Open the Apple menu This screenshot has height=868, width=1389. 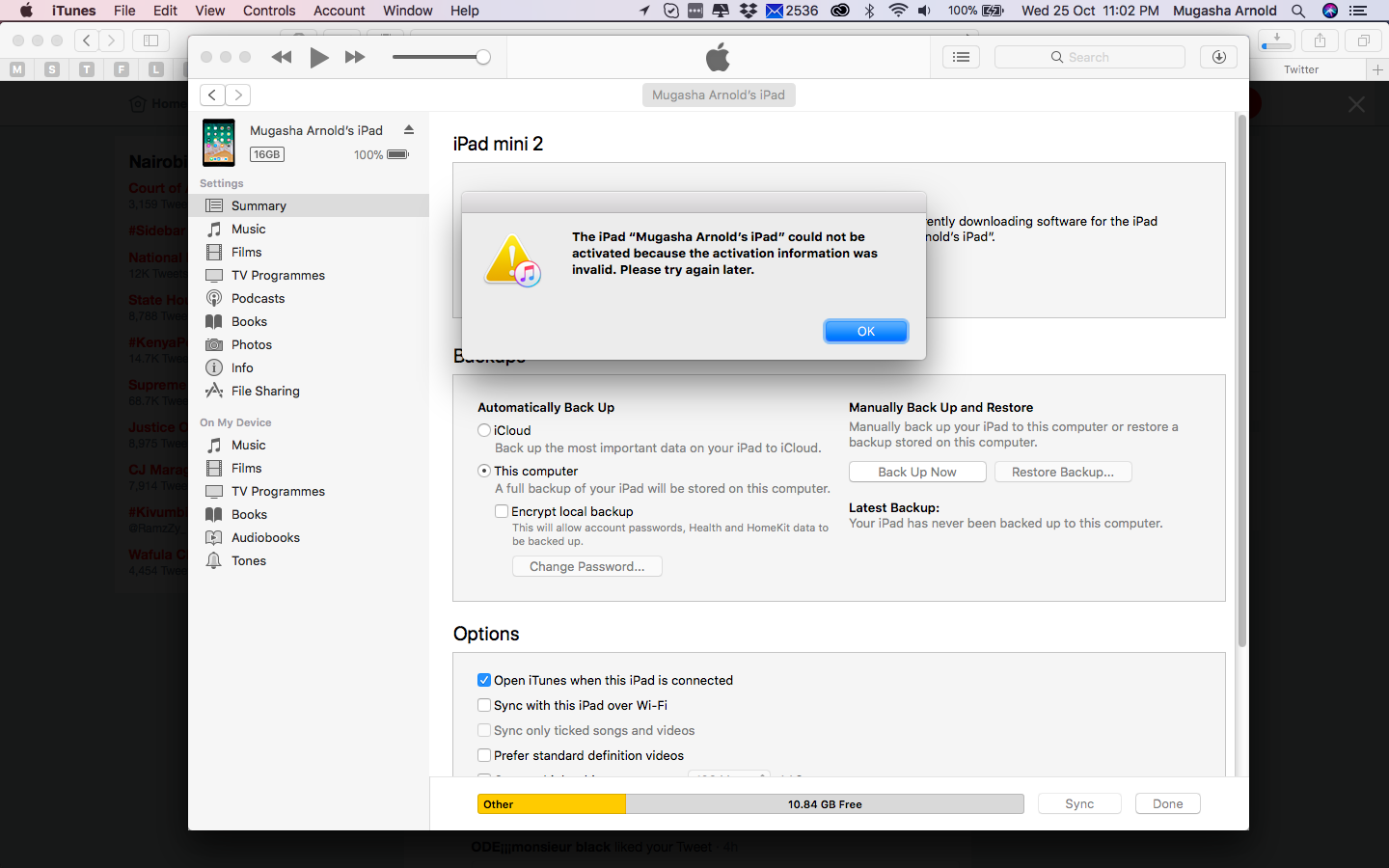26,11
